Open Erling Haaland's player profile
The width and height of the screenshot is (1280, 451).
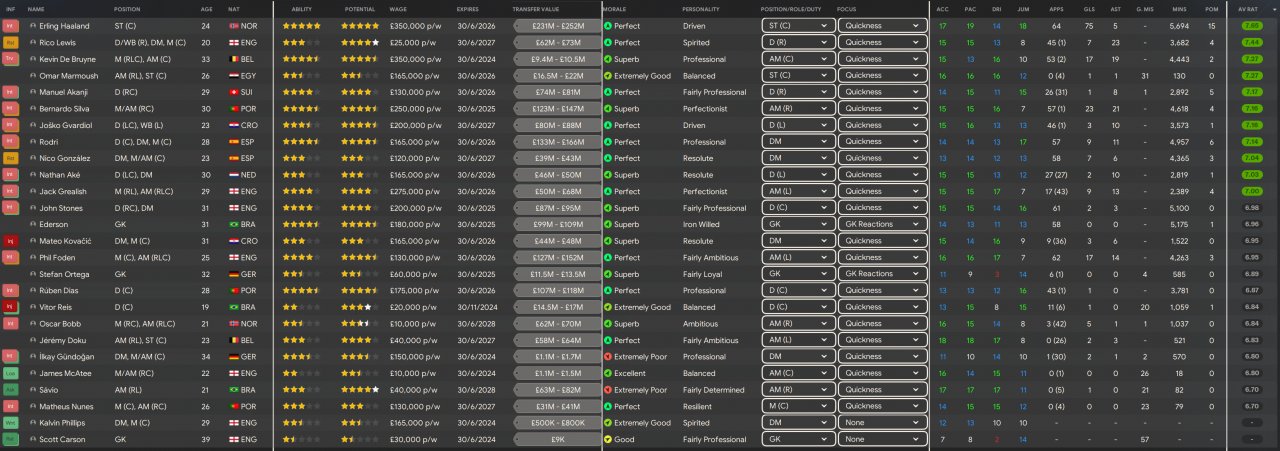(x=63, y=26)
